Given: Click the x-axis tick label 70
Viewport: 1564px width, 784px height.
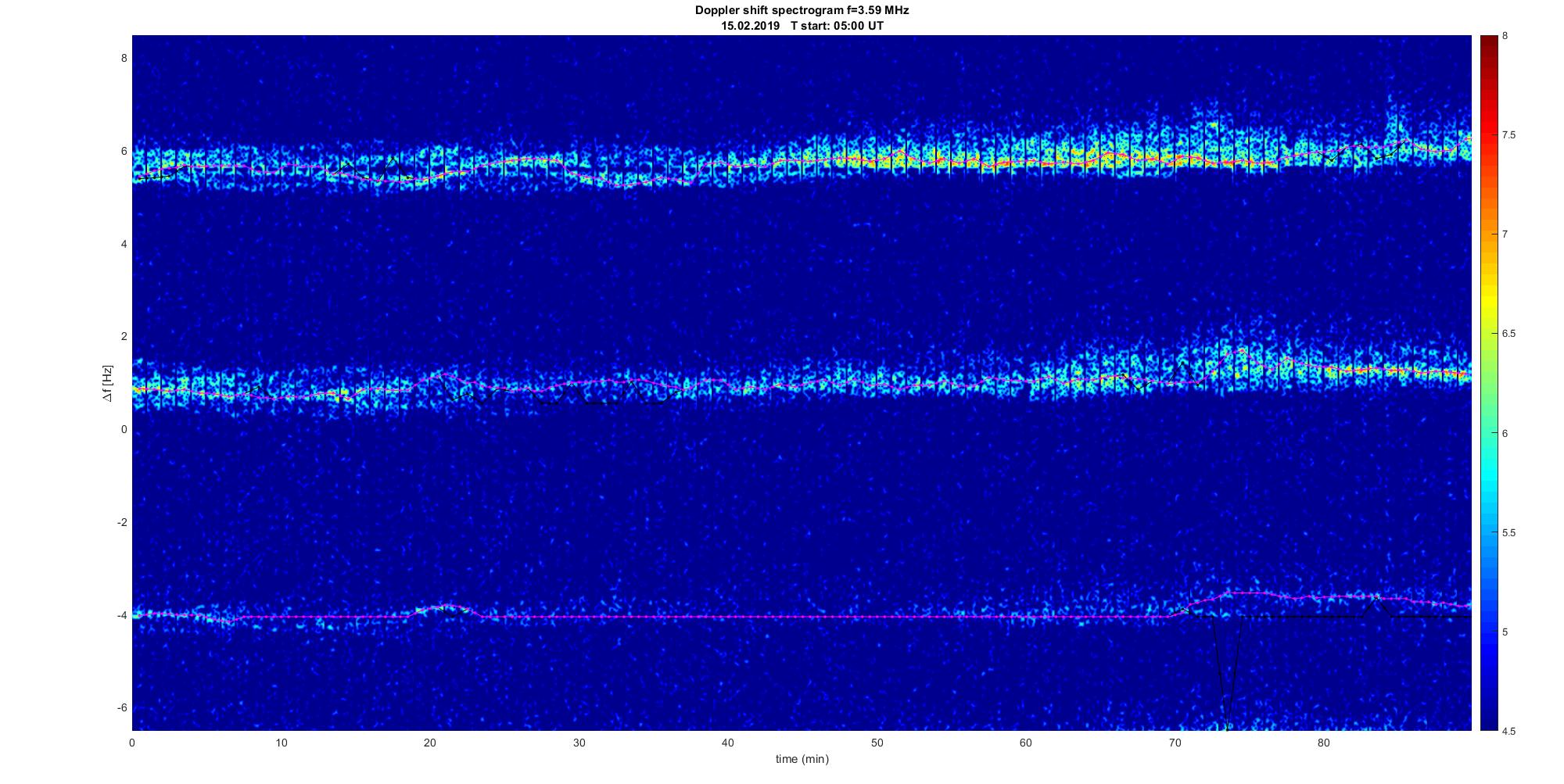Looking at the screenshot, I should pyautogui.click(x=1175, y=743).
